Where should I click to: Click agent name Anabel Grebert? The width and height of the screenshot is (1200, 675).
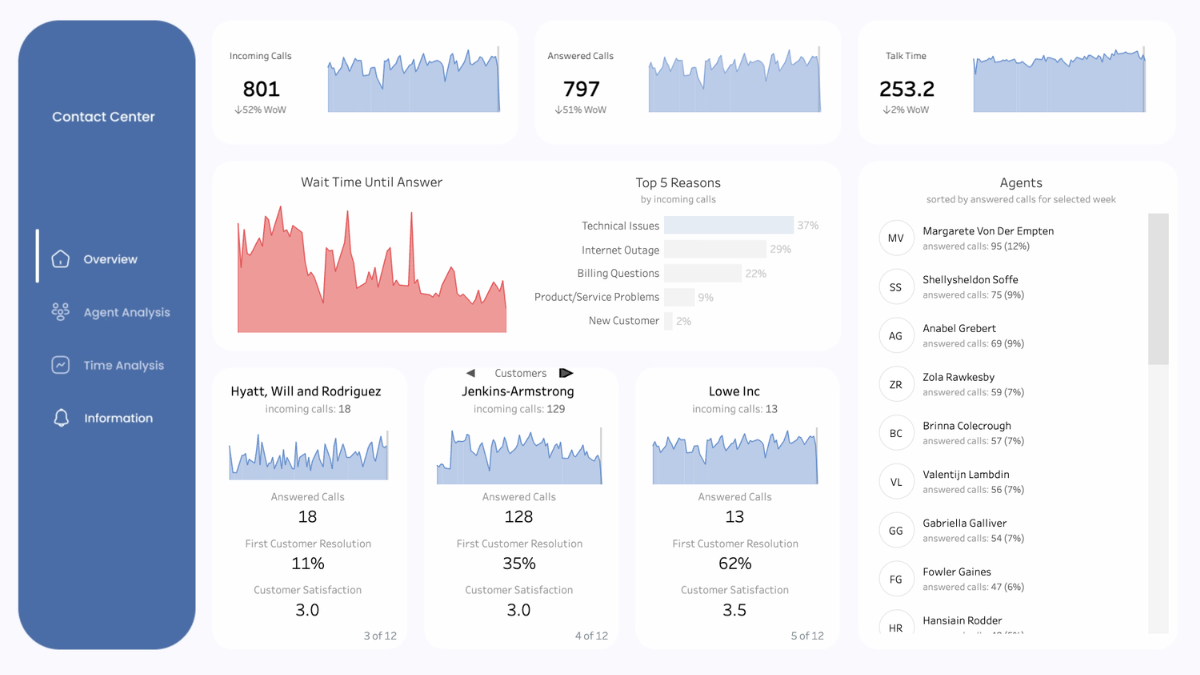pos(959,328)
